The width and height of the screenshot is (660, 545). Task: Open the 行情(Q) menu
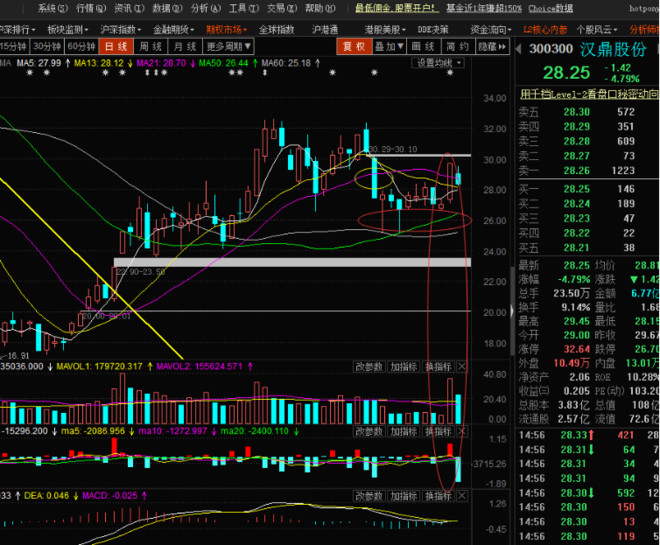tap(91, 8)
